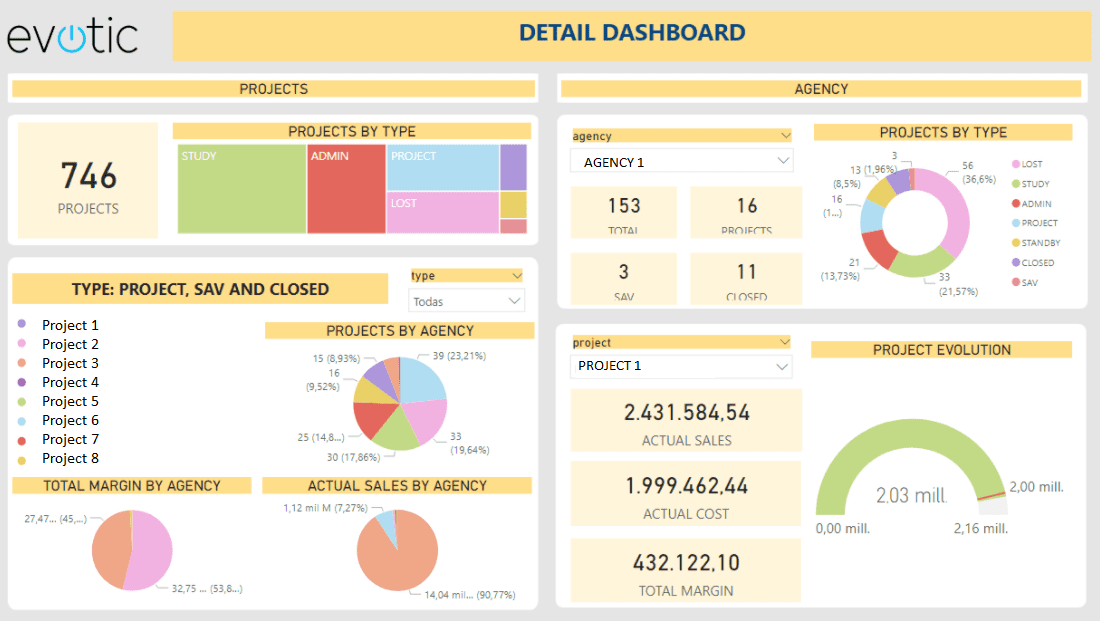Select Project 1 in legend list
Image resolution: width=1100 pixels, height=621 pixels.
coord(70,325)
